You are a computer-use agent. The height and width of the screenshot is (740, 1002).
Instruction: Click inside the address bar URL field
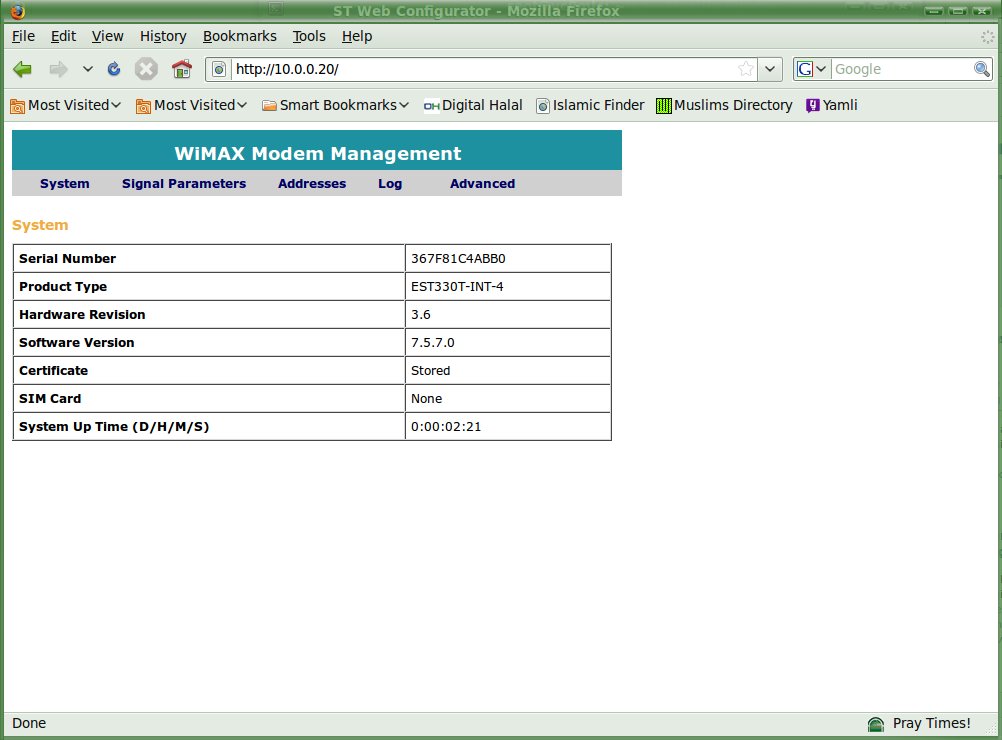pos(480,69)
